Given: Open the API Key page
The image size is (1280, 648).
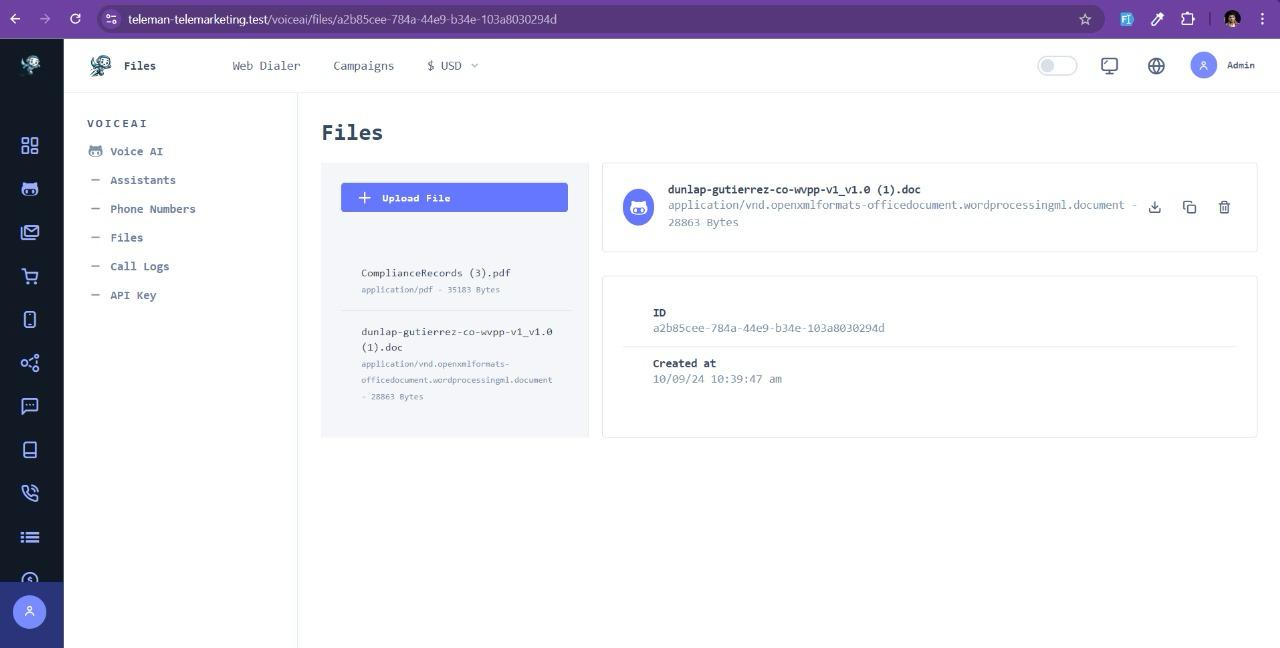Looking at the screenshot, I should [x=133, y=295].
